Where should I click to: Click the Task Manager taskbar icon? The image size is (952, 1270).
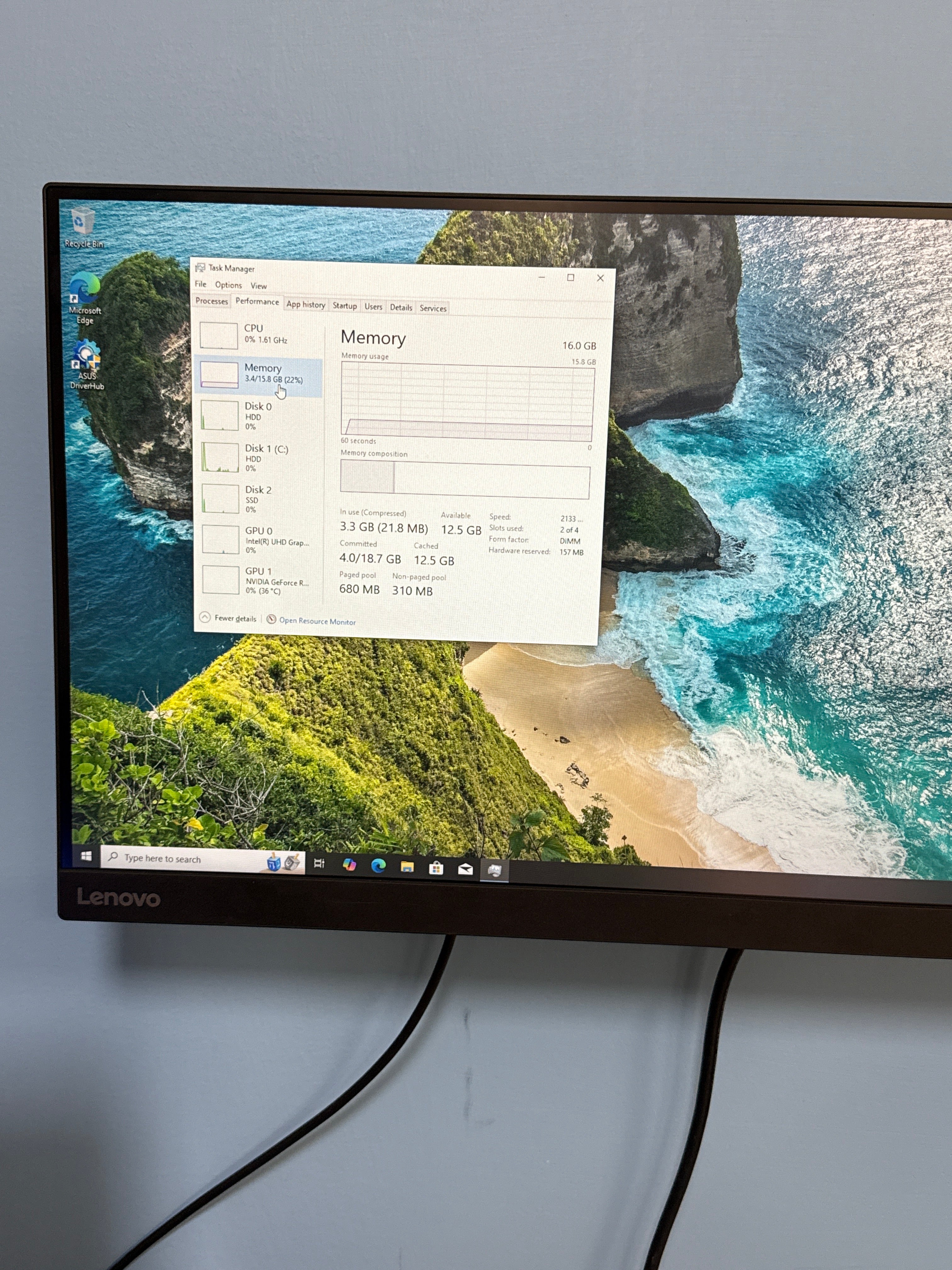click(x=495, y=870)
